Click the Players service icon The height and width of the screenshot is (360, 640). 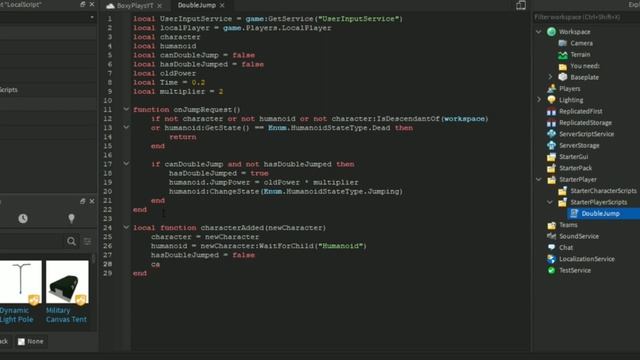[x=551, y=89]
